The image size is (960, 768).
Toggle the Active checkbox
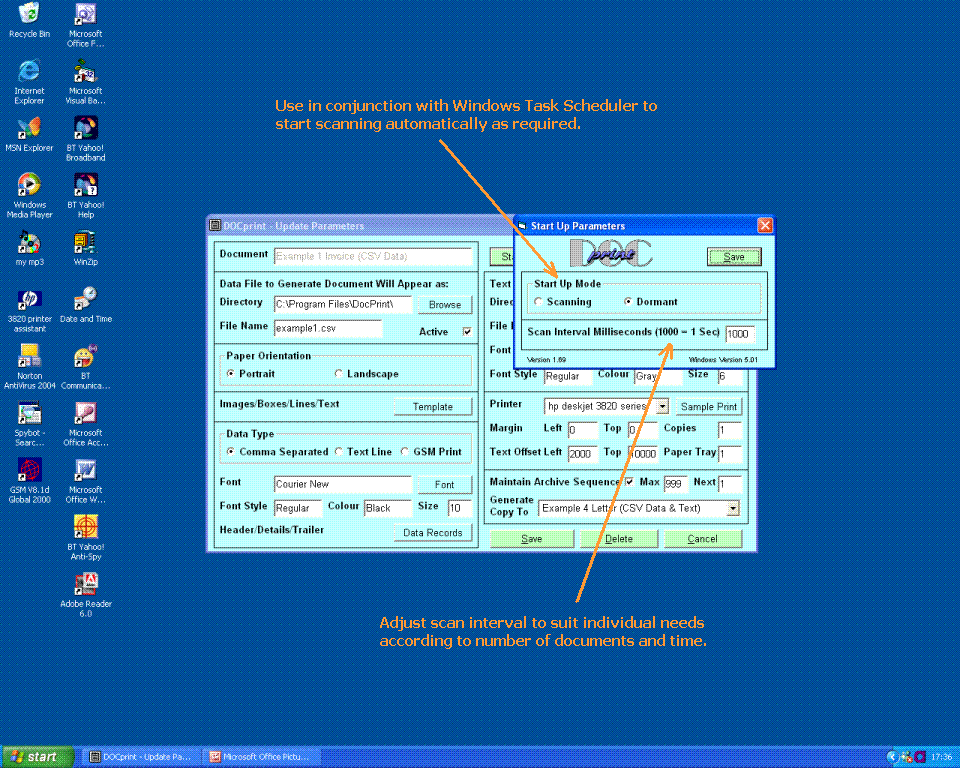466,332
